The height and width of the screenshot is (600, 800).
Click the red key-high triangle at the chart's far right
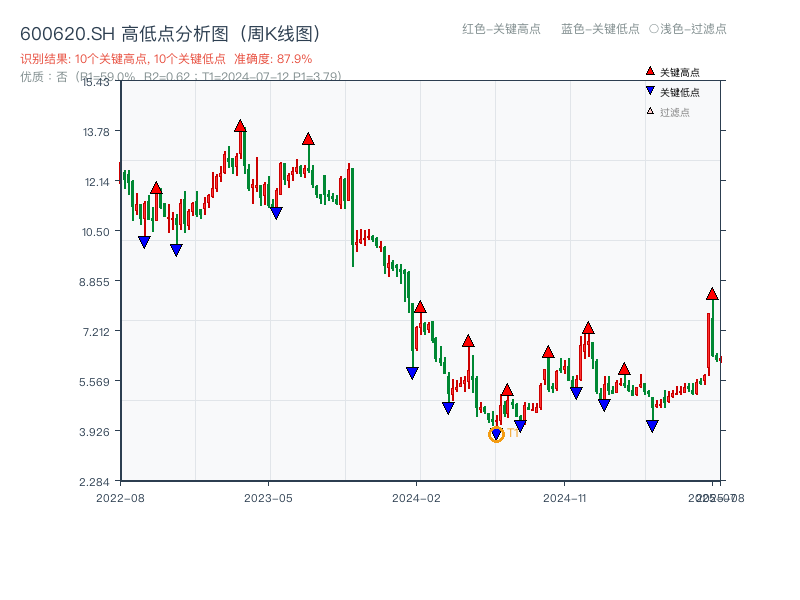pyautogui.click(x=712, y=296)
